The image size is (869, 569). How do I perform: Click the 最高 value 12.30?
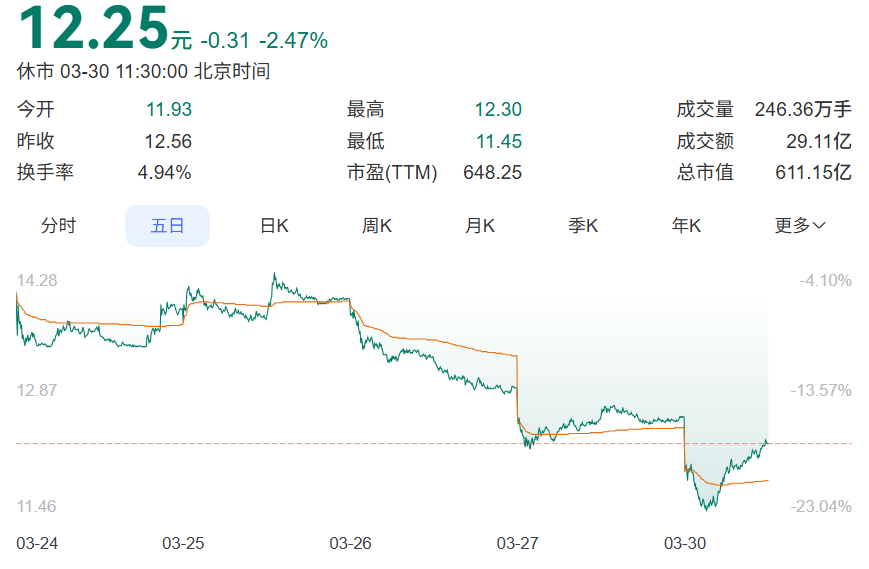[498, 110]
